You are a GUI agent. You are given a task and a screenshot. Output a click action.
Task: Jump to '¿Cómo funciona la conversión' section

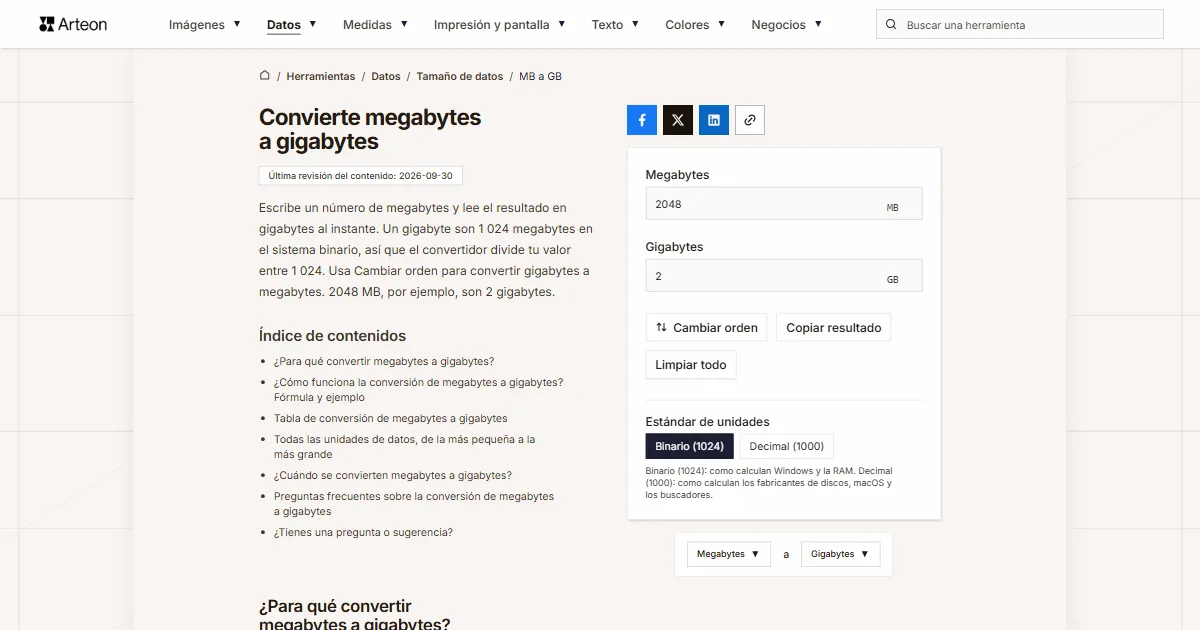click(x=418, y=390)
